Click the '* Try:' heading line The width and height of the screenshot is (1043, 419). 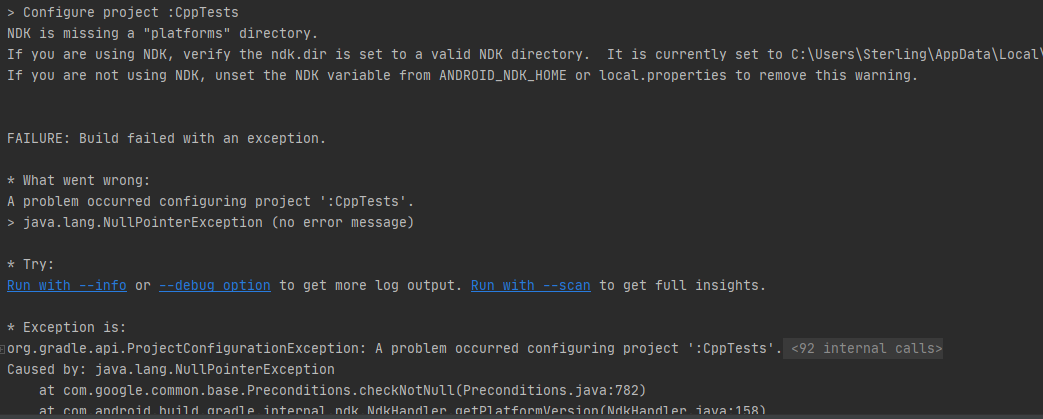point(31,264)
